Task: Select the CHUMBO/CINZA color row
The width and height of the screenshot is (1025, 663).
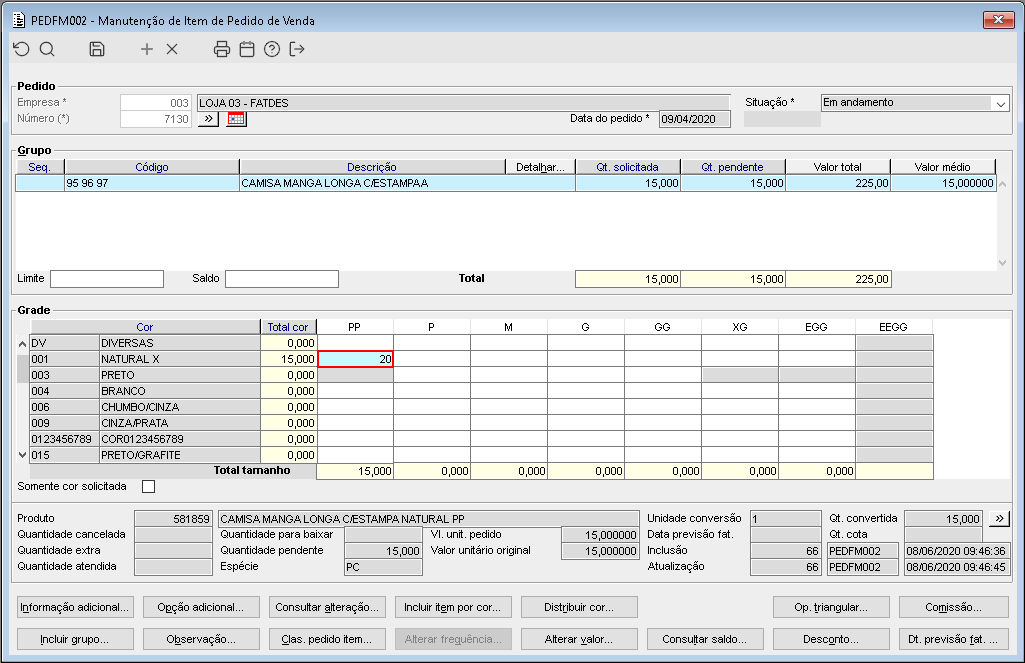Action: click(x=145, y=407)
